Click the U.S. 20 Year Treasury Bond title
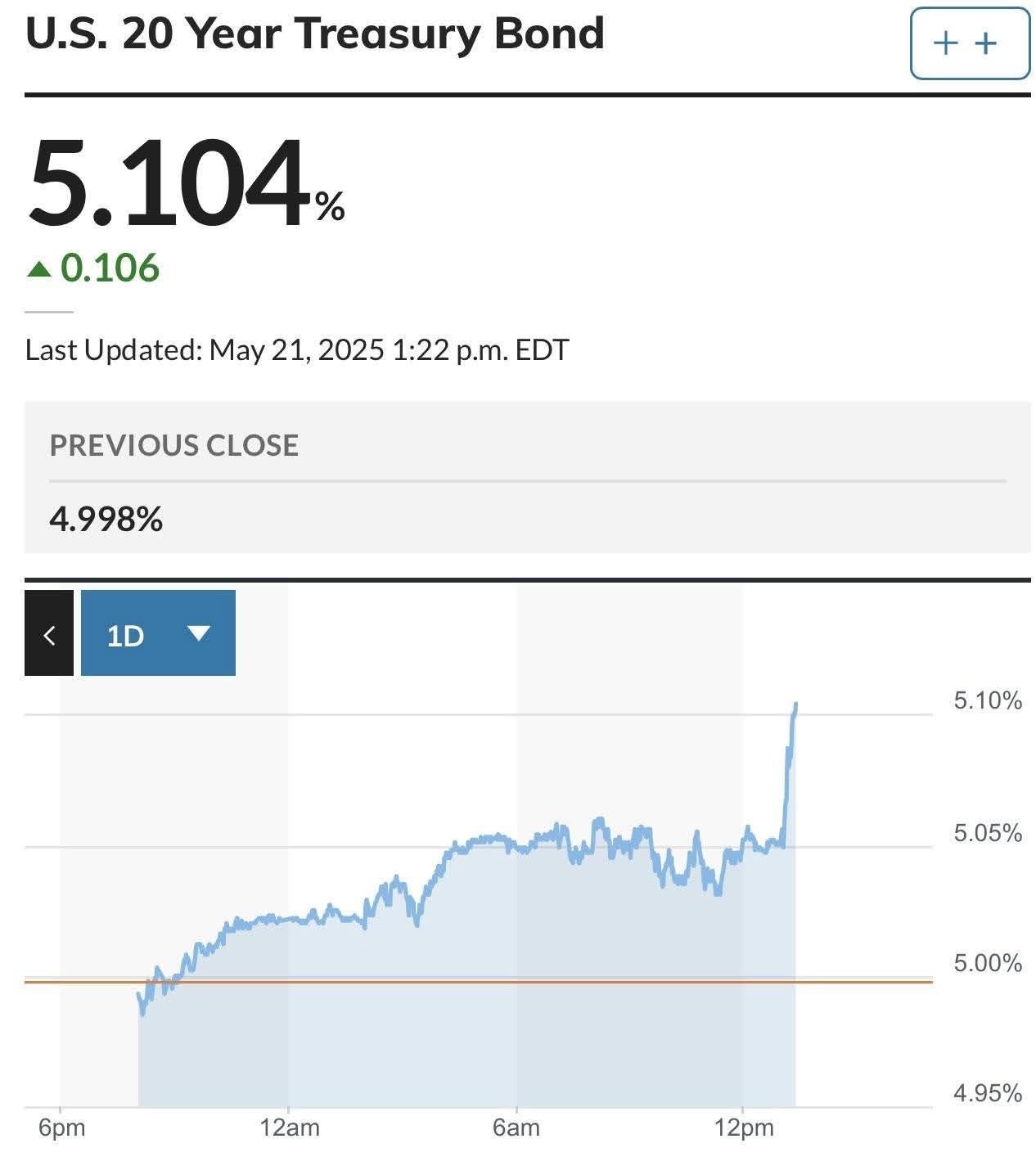 click(315, 34)
